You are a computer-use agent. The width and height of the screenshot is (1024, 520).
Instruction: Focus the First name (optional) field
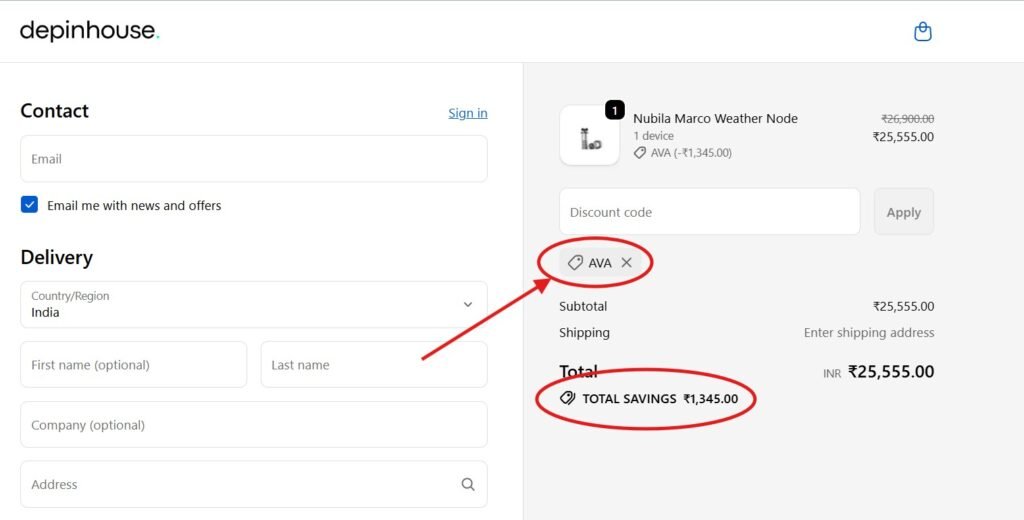click(134, 365)
